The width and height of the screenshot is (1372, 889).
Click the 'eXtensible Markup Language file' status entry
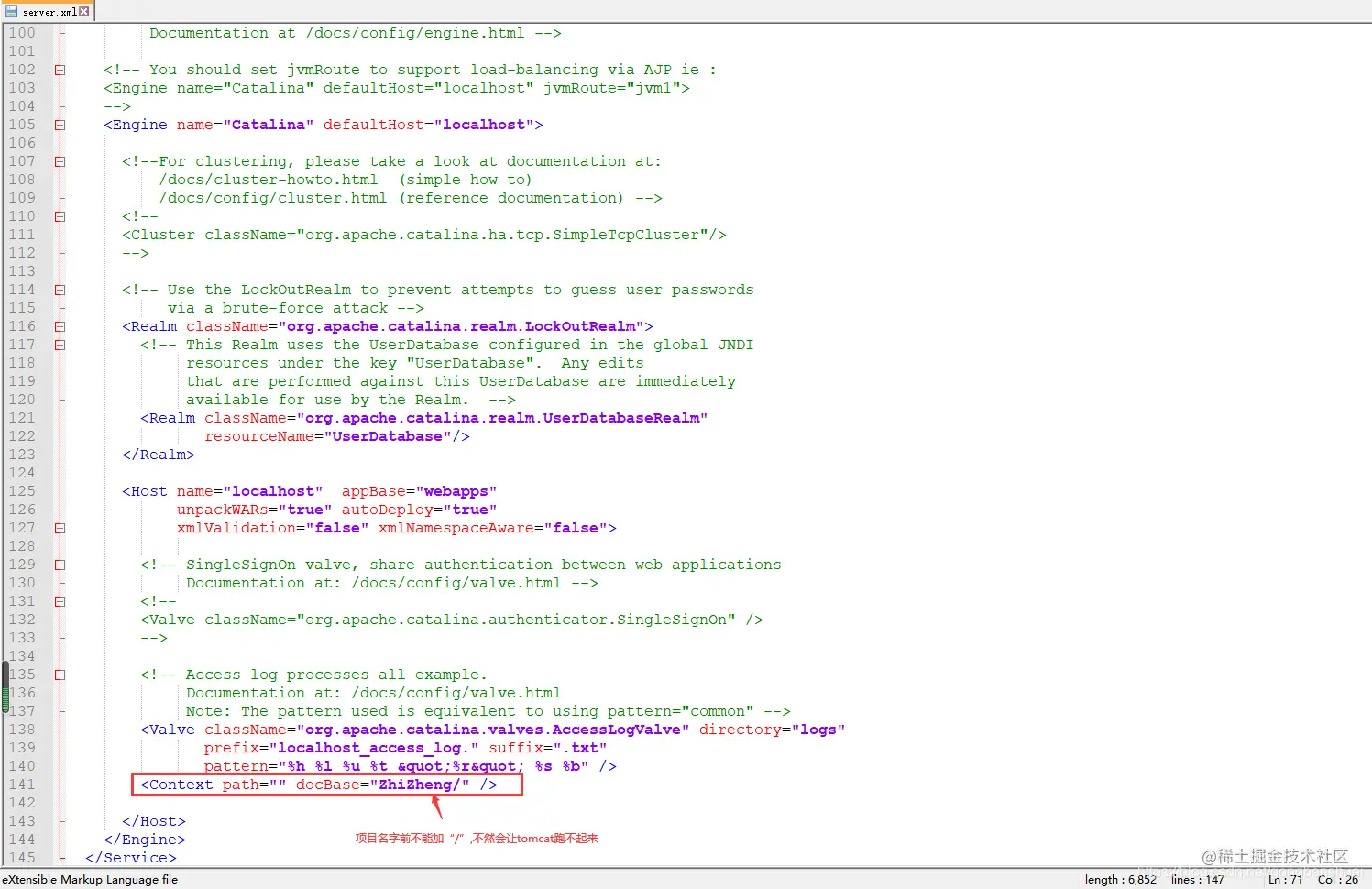click(x=90, y=880)
